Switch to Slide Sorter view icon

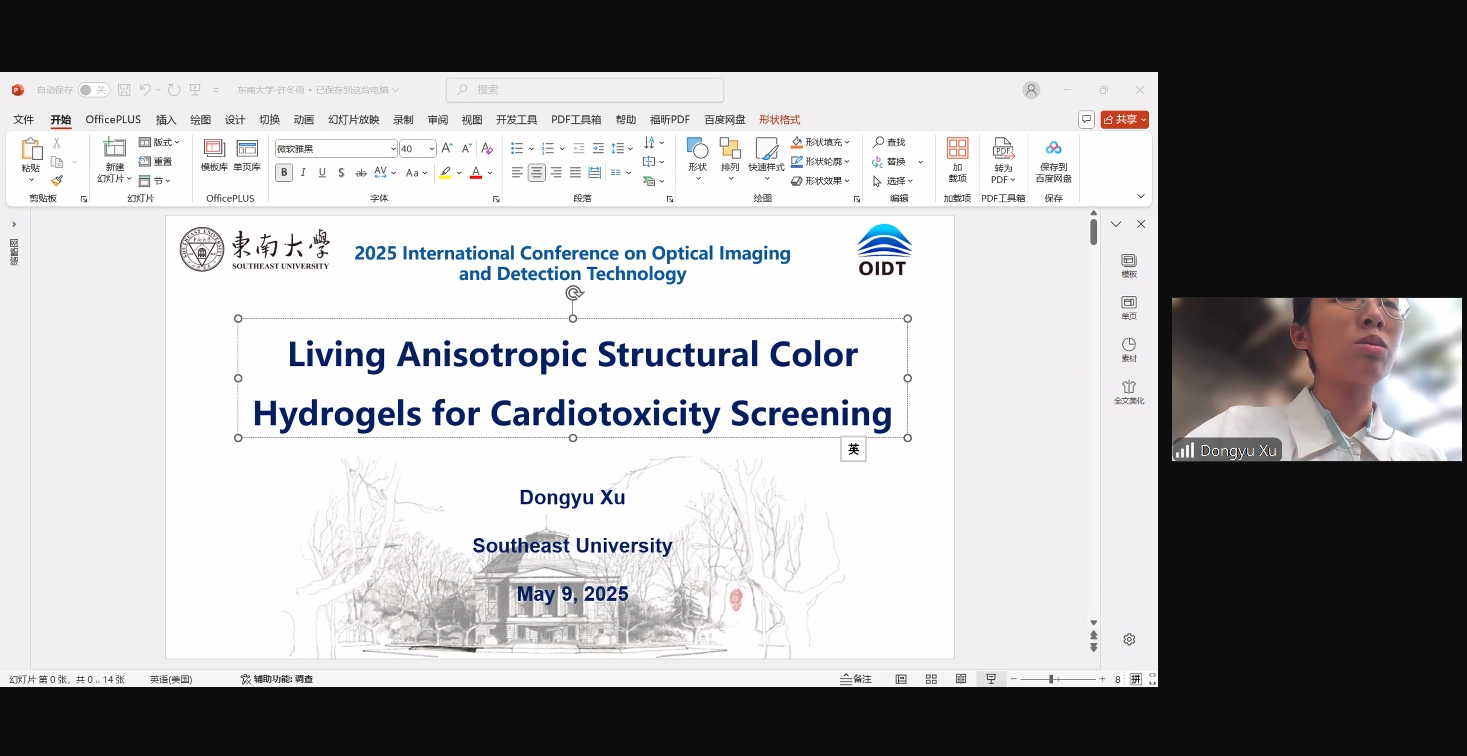931,679
